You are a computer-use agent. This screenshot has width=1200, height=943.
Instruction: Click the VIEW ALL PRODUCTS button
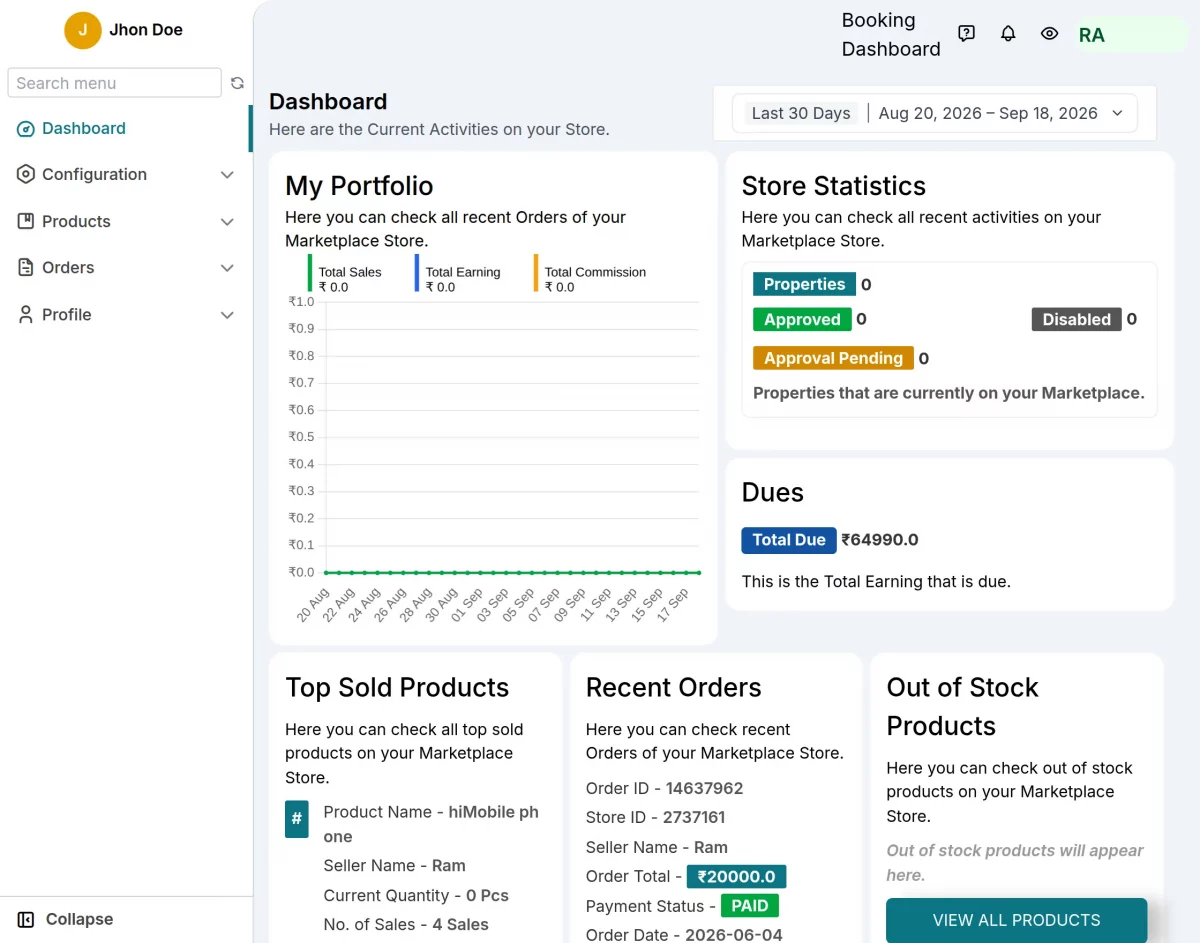click(1016, 920)
